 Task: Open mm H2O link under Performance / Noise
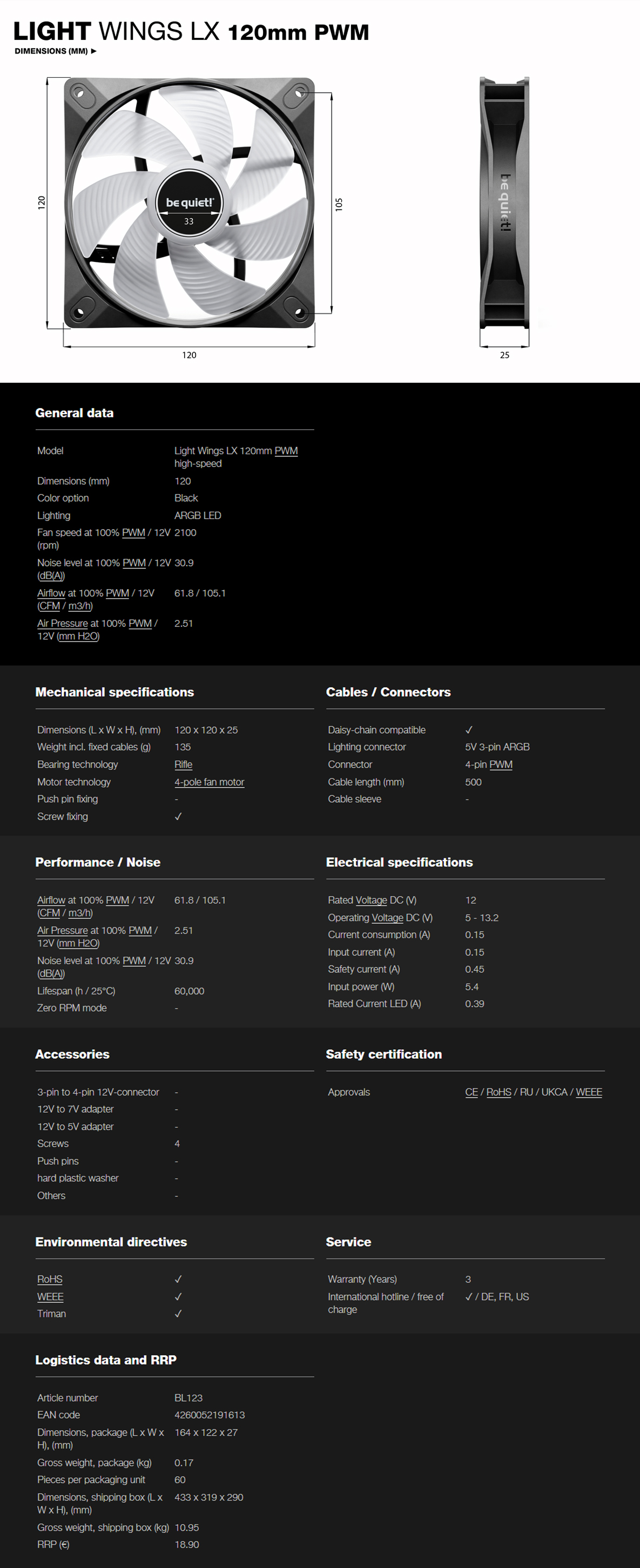[x=78, y=943]
